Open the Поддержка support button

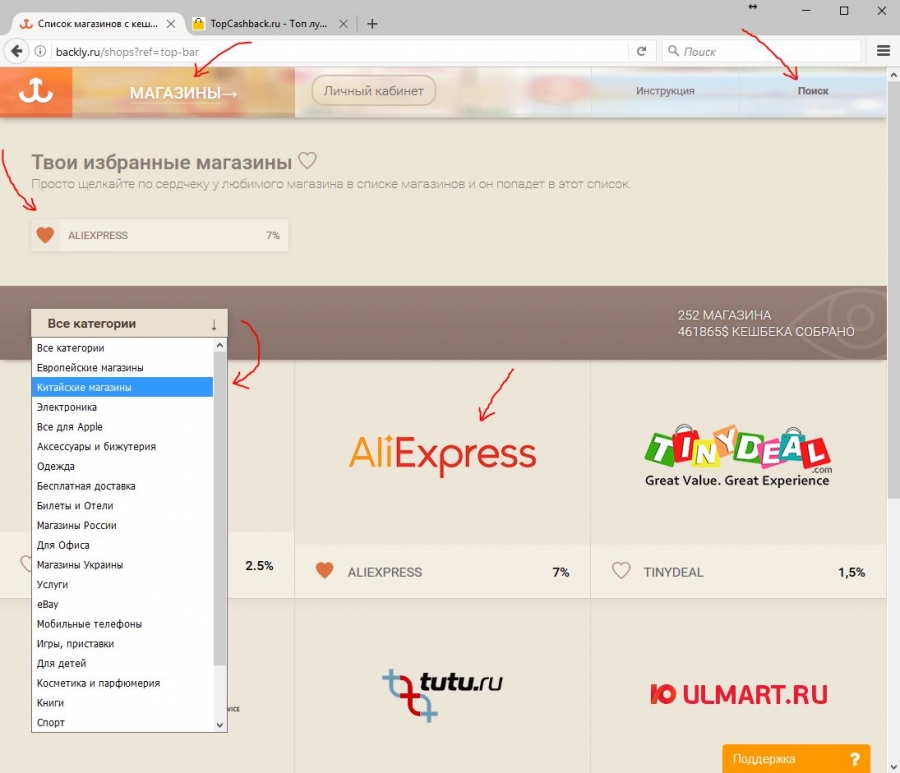(796, 759)
